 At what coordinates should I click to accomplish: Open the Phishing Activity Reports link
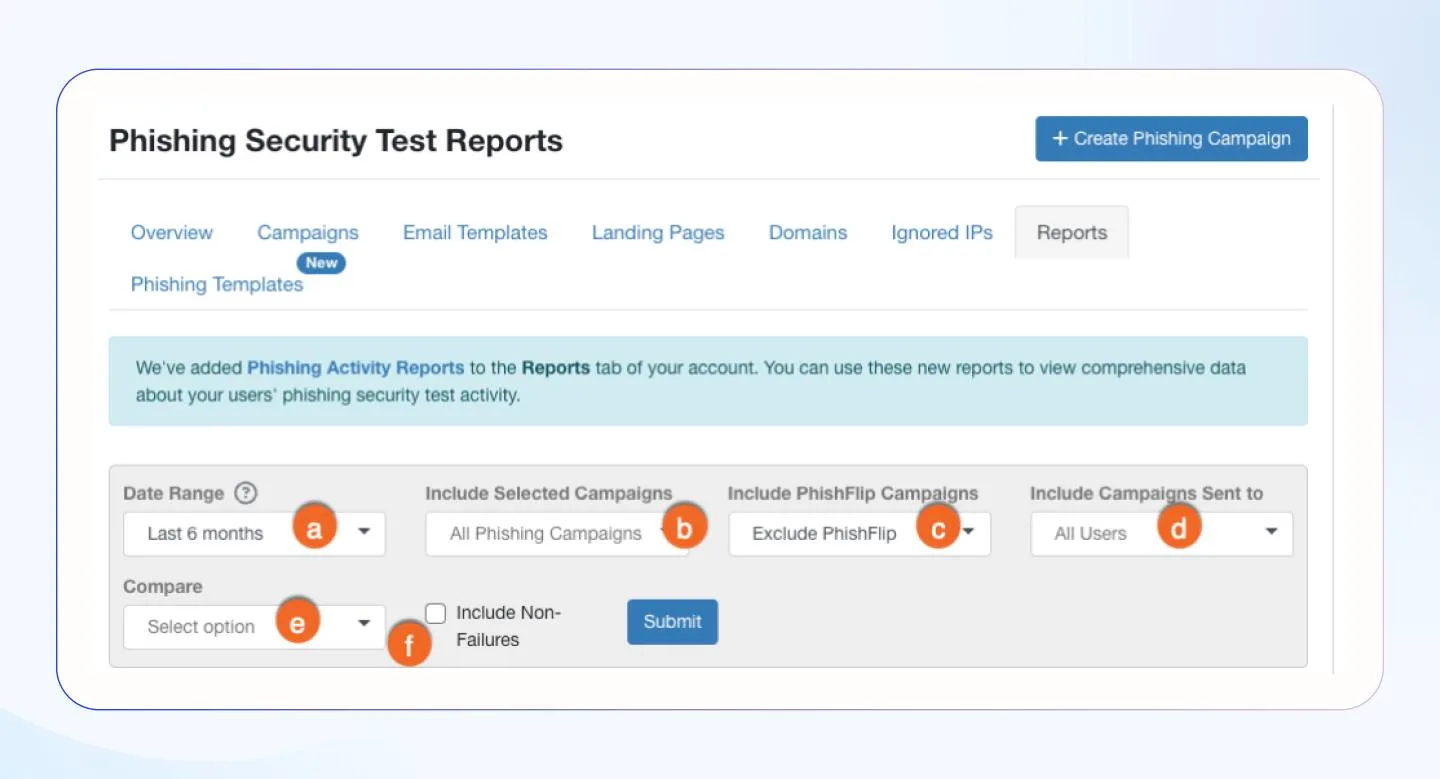[x=355, y=367]
